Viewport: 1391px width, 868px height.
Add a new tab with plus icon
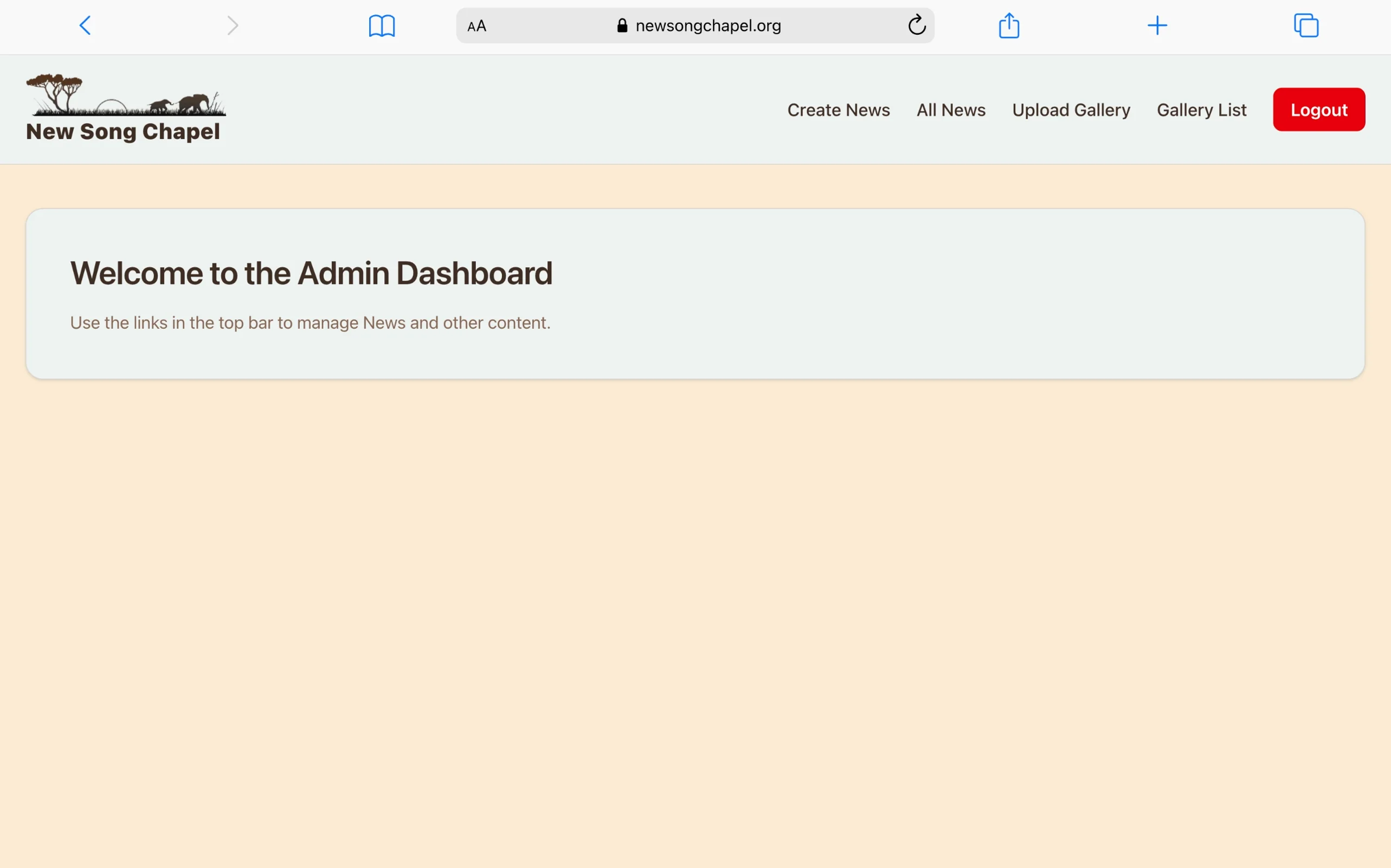pos(1157,25)
